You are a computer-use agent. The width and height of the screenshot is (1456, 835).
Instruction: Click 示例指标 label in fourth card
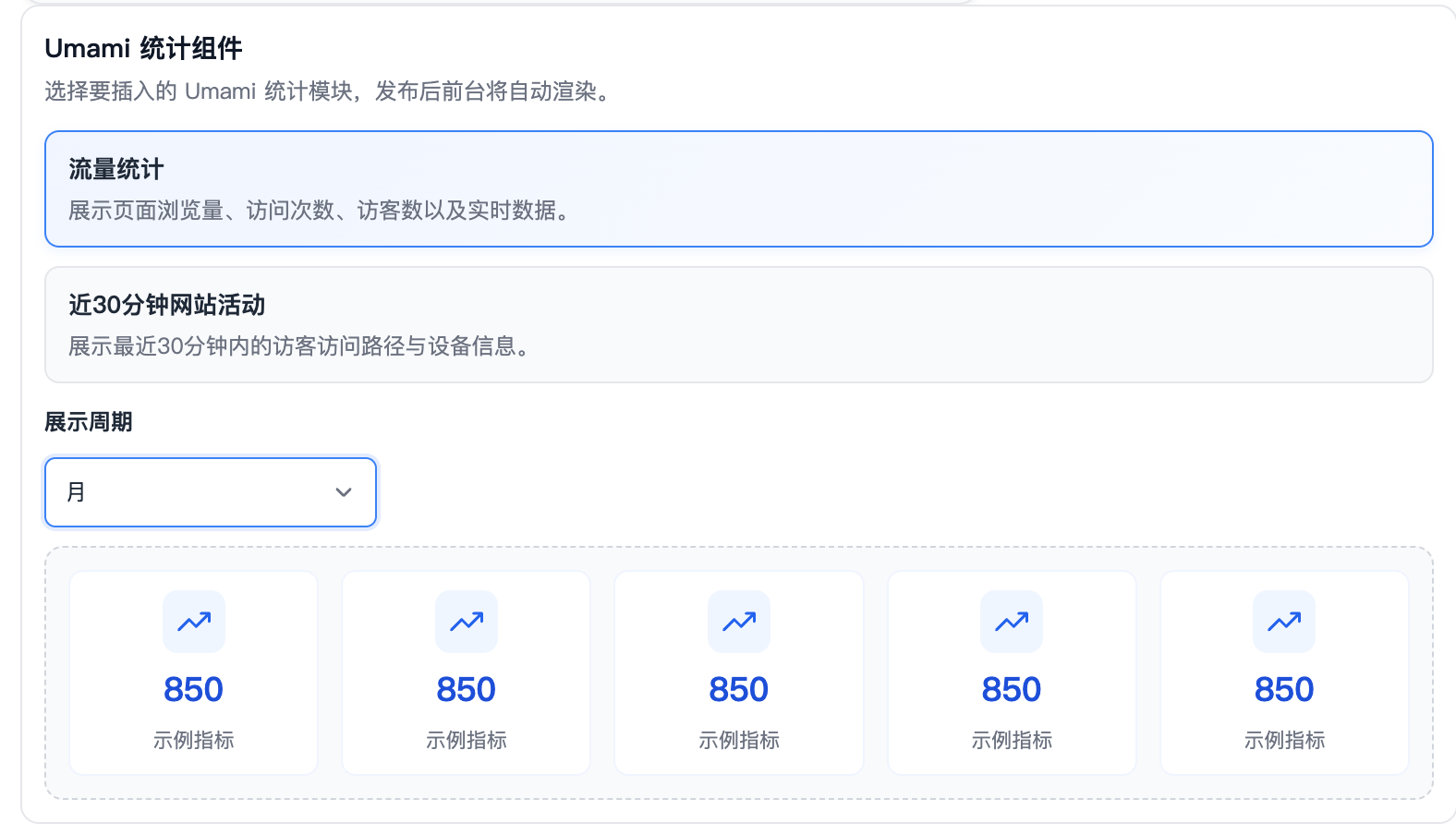coord(1012,740)
